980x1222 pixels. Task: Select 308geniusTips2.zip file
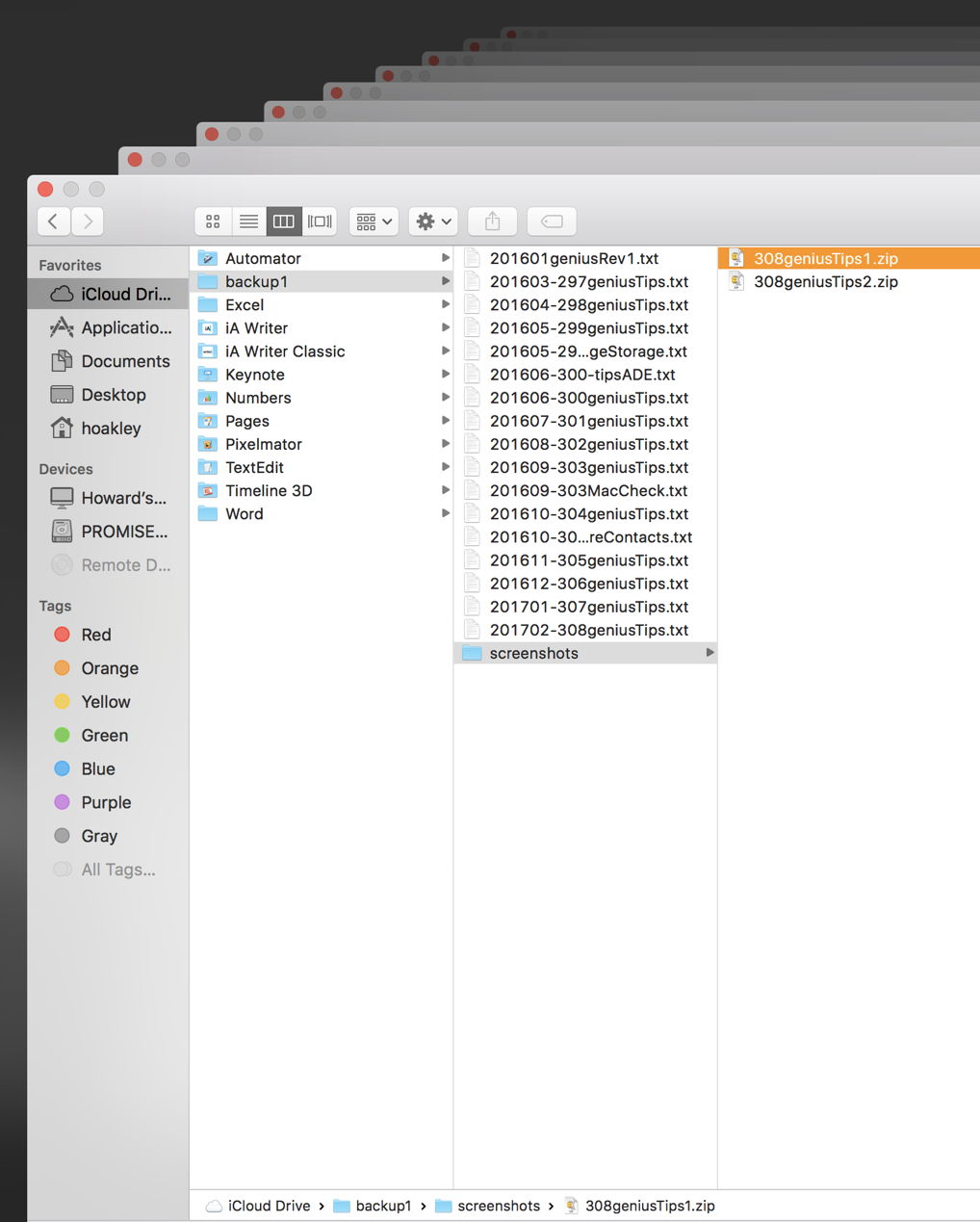(x=825, y=281)
